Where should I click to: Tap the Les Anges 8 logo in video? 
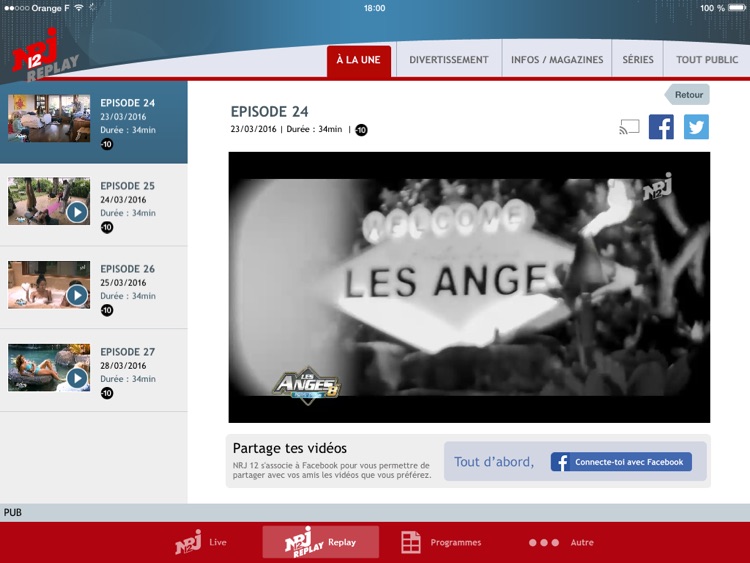pos(307,385)
